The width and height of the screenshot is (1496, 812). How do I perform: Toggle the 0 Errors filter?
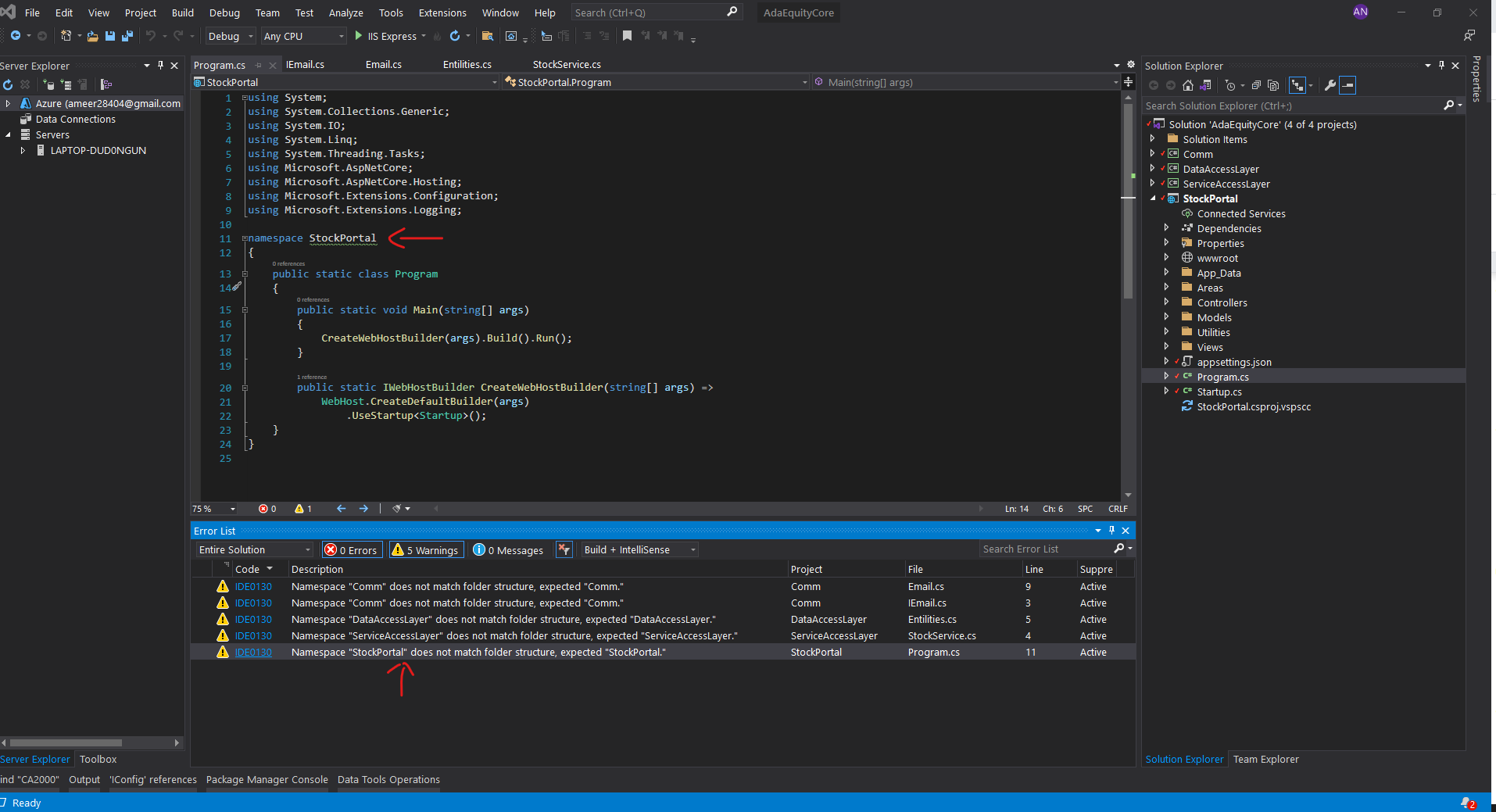[x=352, y=550]
